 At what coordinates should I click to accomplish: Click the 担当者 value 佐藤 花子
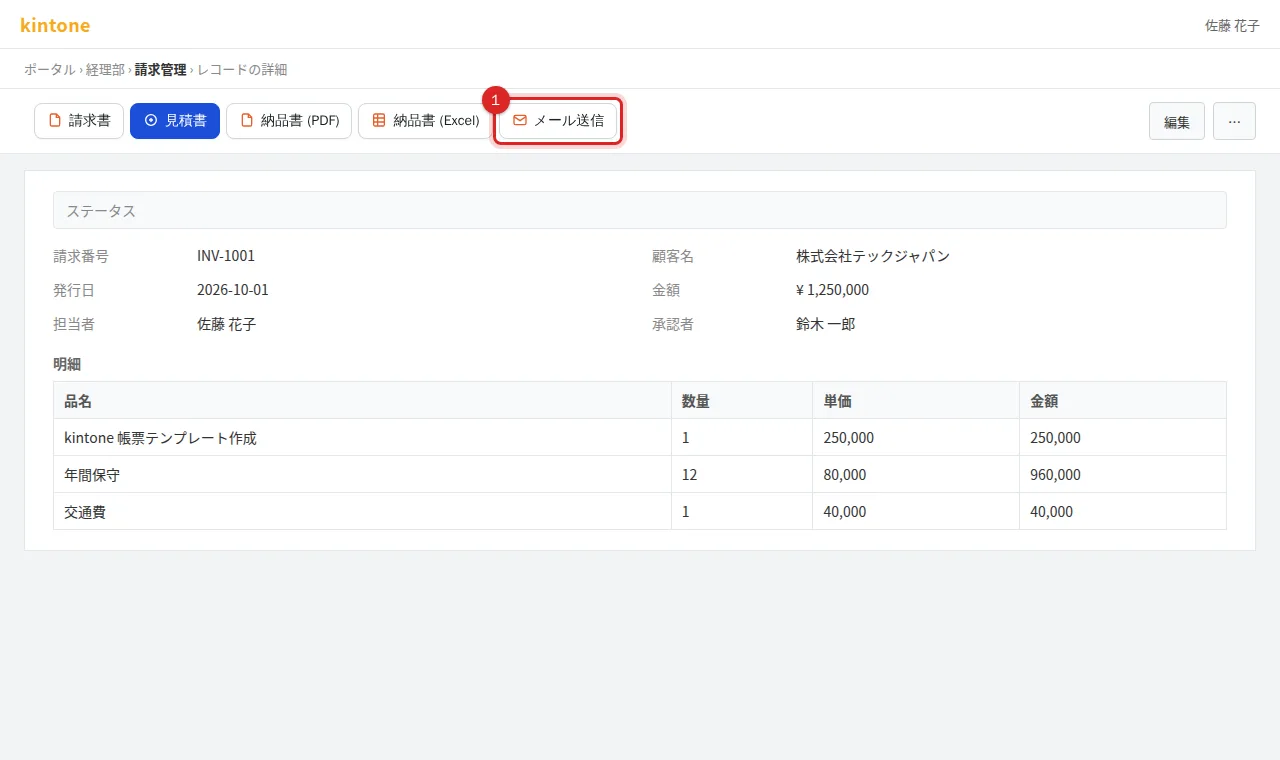coord(226,324)
